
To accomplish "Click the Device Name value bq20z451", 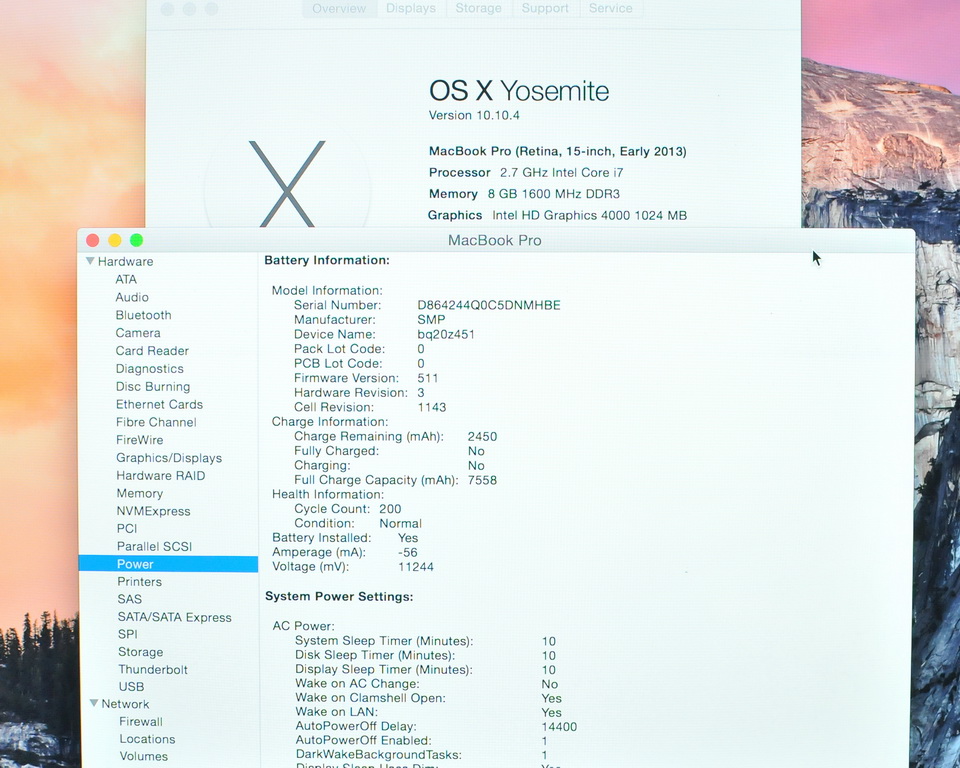I will click(446, 334).
